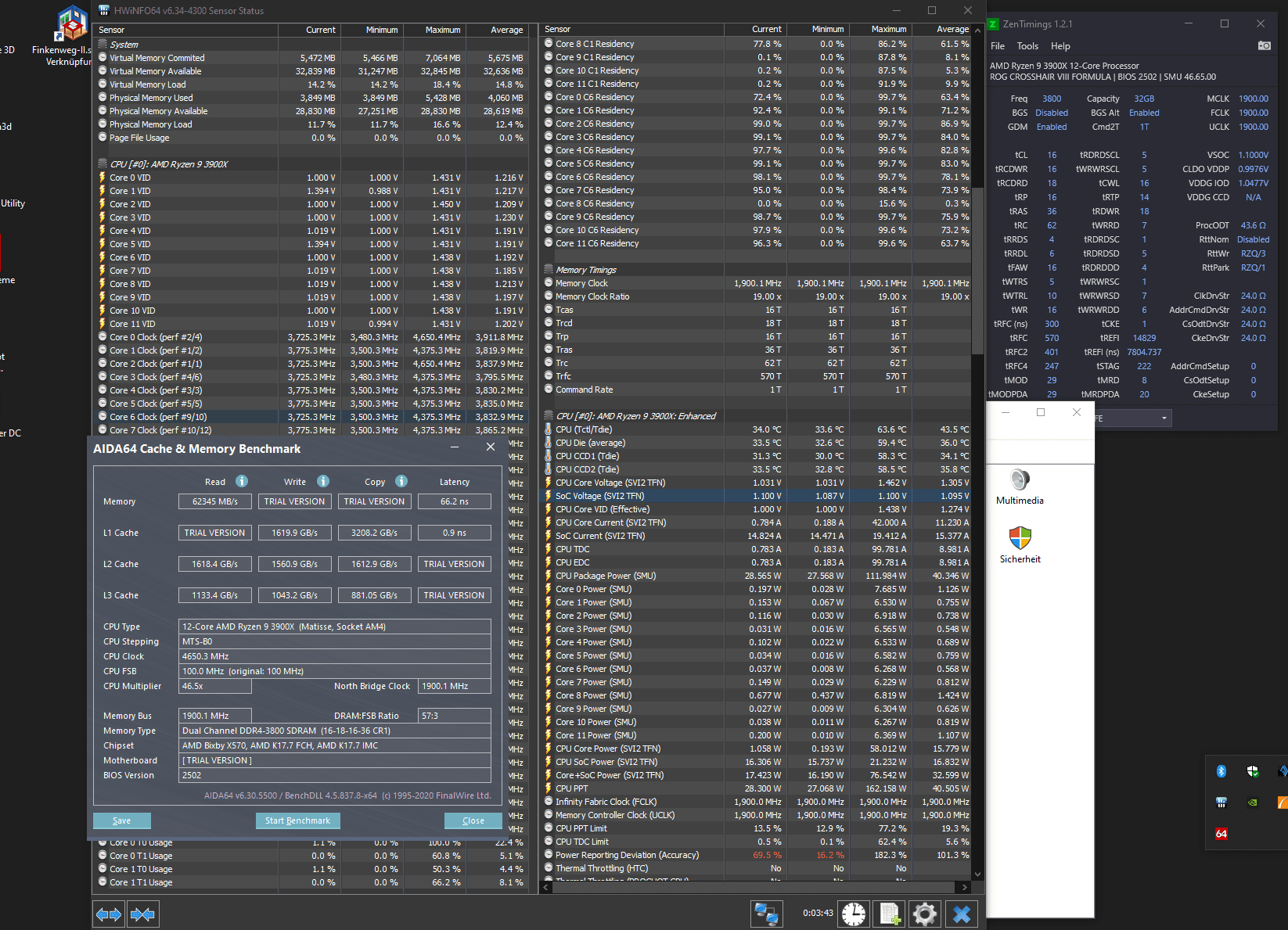Click CPU Multiplier field showing 46.5x
1288x930 pixels.
(x=215, y=686)
